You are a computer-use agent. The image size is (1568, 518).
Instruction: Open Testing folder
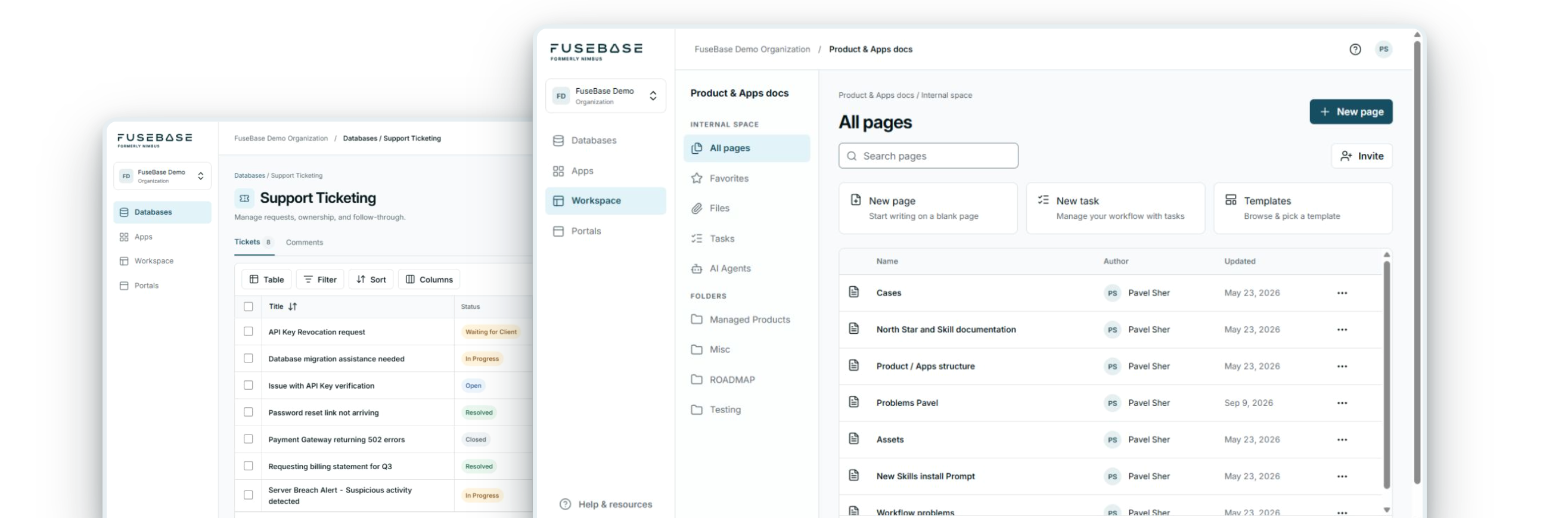(x=746, y=410)
